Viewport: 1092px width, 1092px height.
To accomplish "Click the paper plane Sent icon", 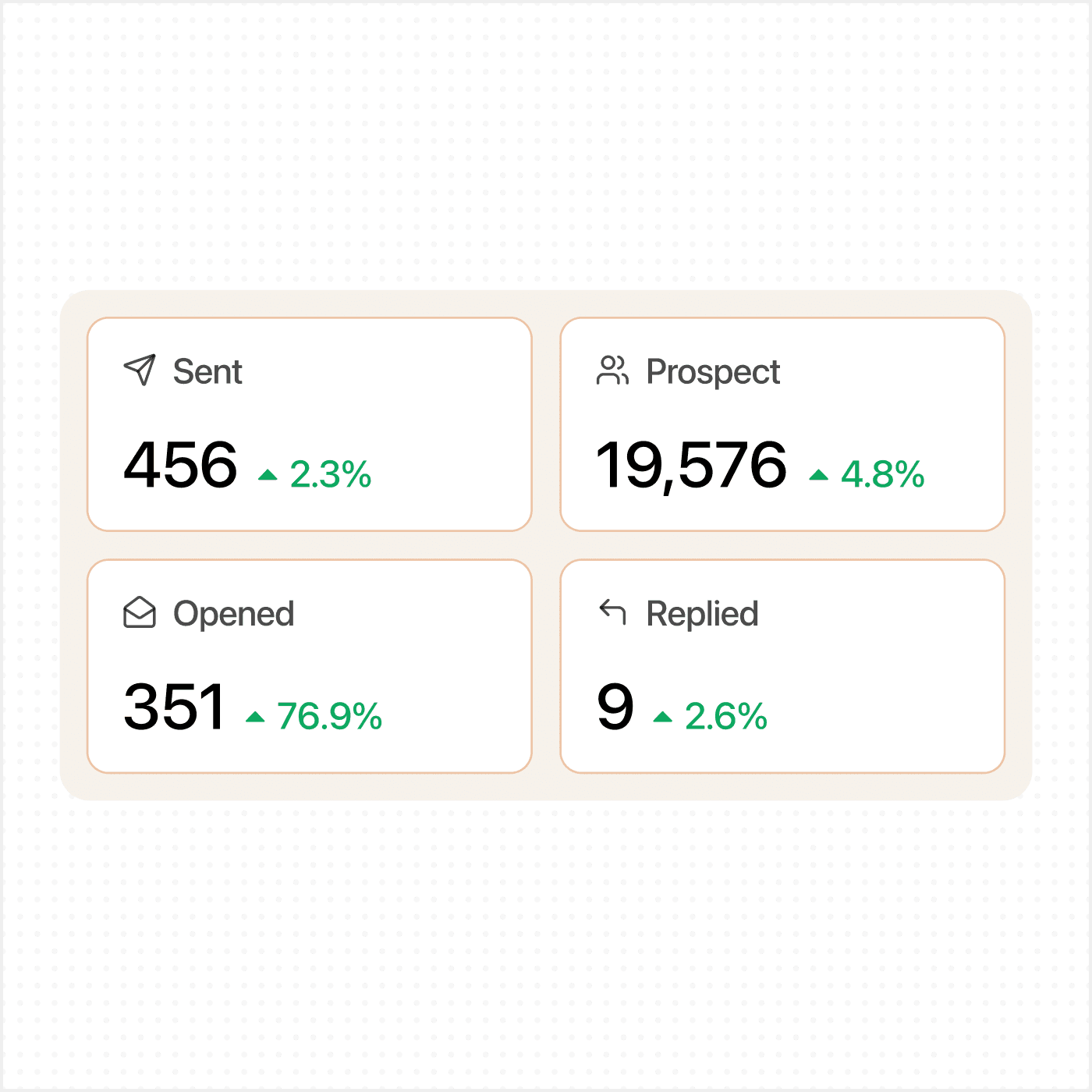I will coord(140,370).
